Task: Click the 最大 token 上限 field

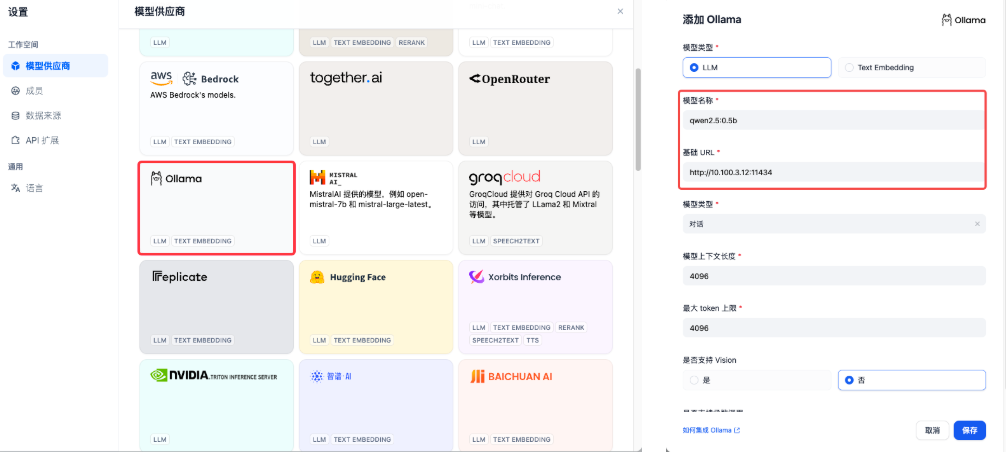Action: (834, 328)
